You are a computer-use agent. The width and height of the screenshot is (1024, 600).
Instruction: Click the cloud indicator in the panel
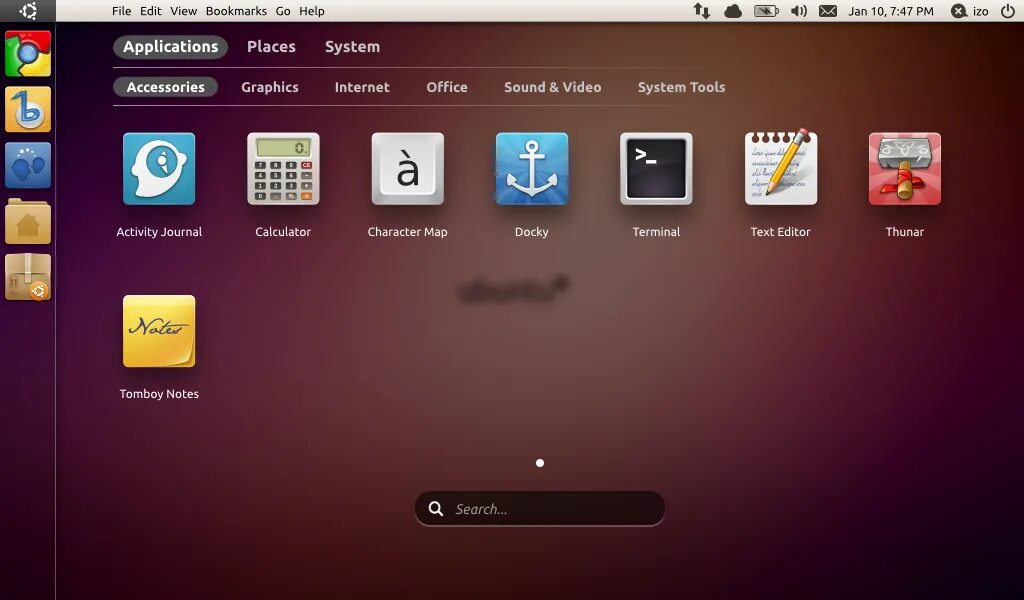point(733,10)
